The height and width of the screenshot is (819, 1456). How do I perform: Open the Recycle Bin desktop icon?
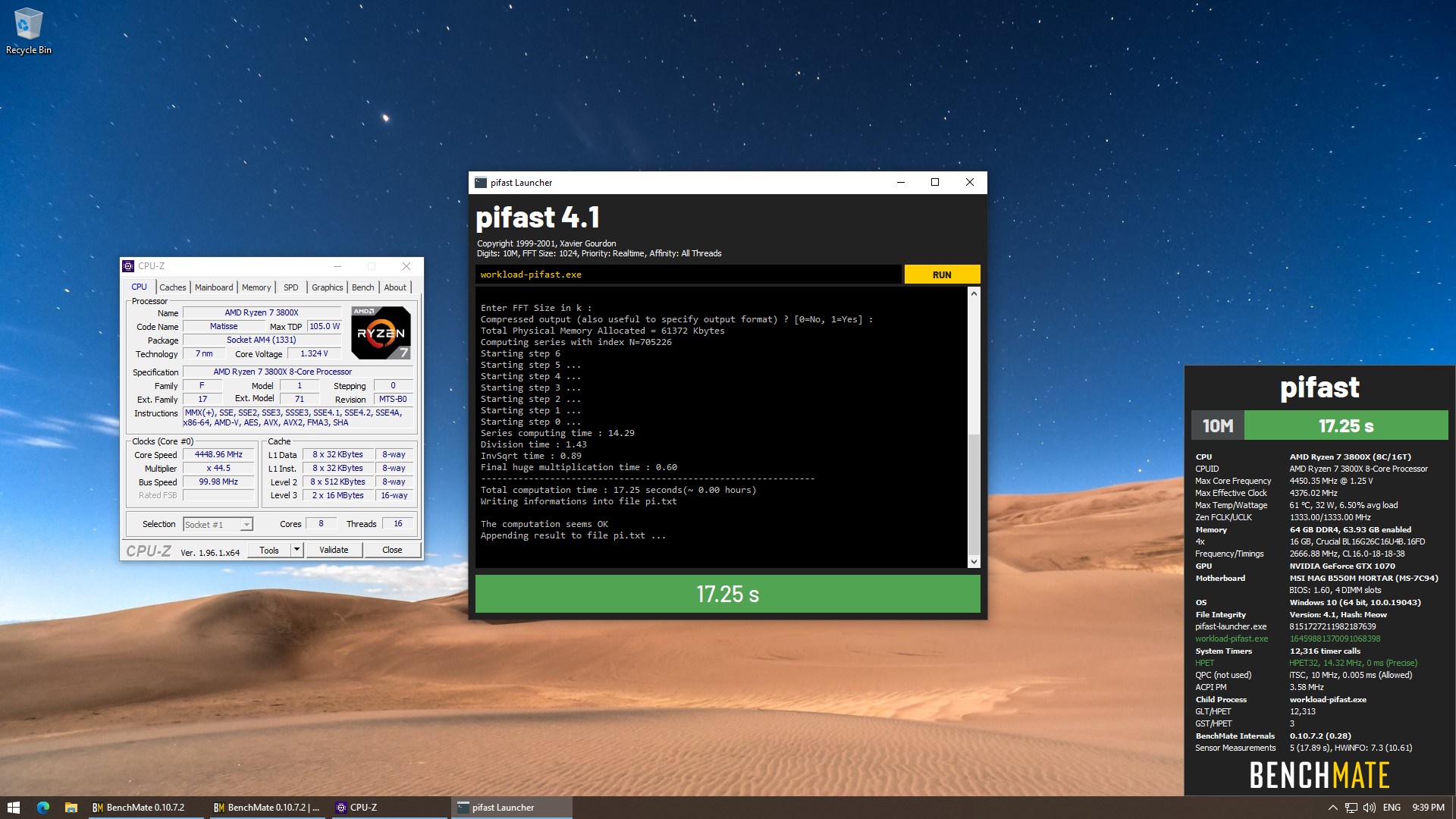pos(28,32)
